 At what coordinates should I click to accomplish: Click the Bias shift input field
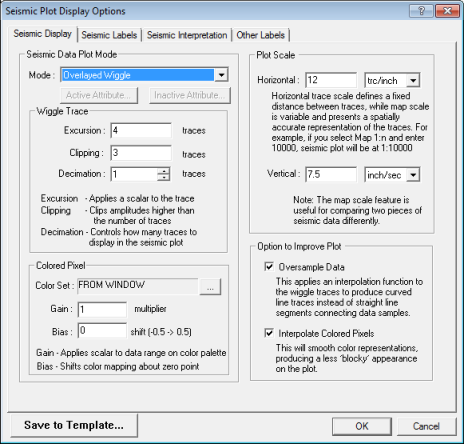click(x=102, y=330)
